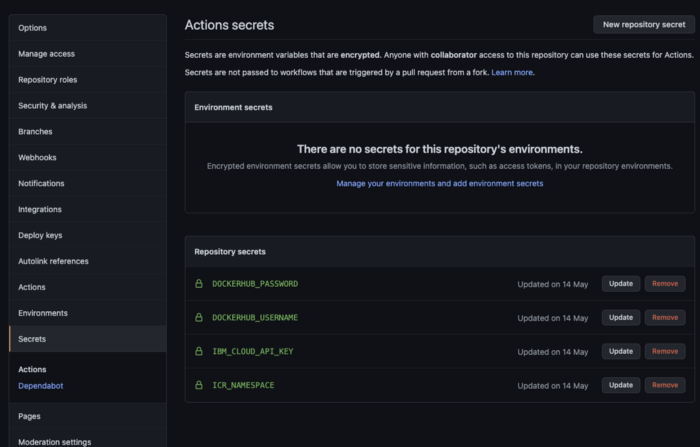700x447 pixels.
Task: Follow the Learn more link
Action: 512,72
